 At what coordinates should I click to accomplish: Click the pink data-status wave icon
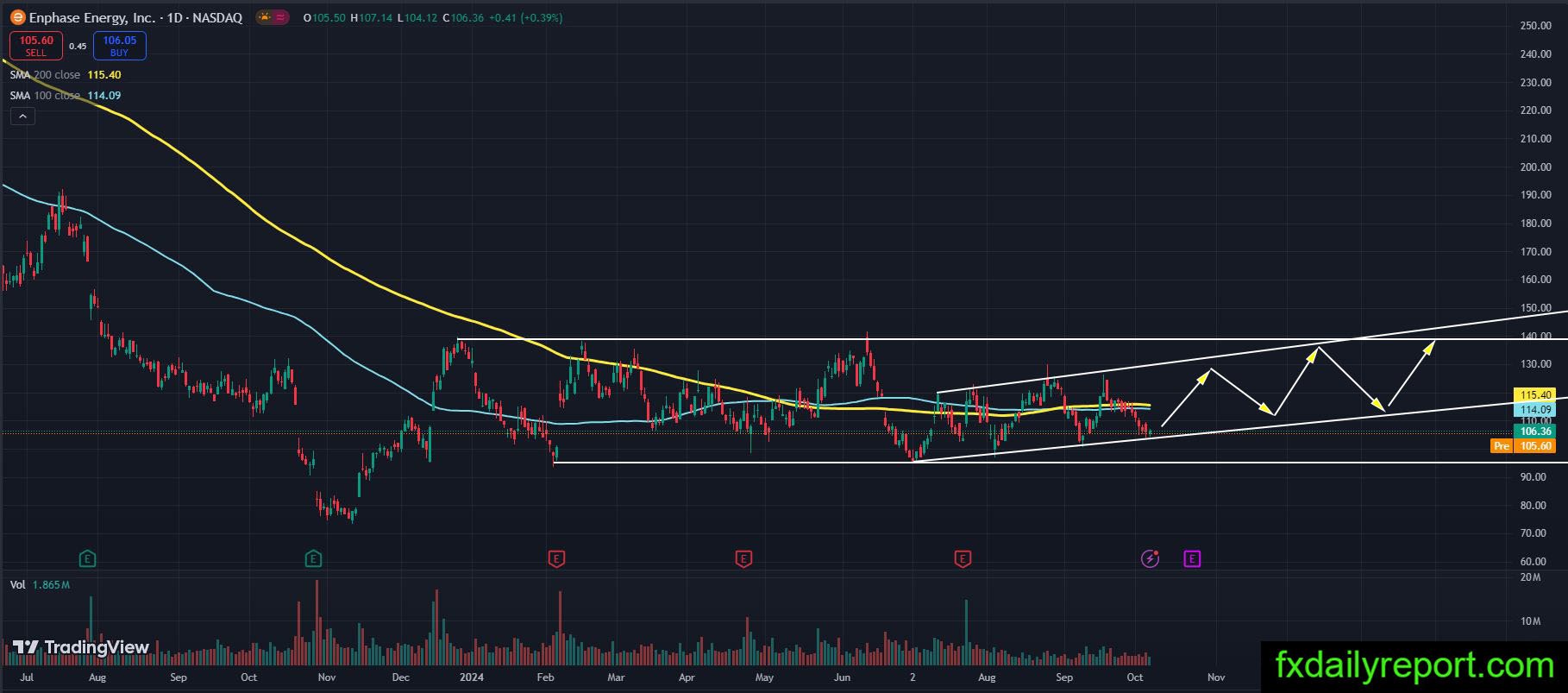282,17
